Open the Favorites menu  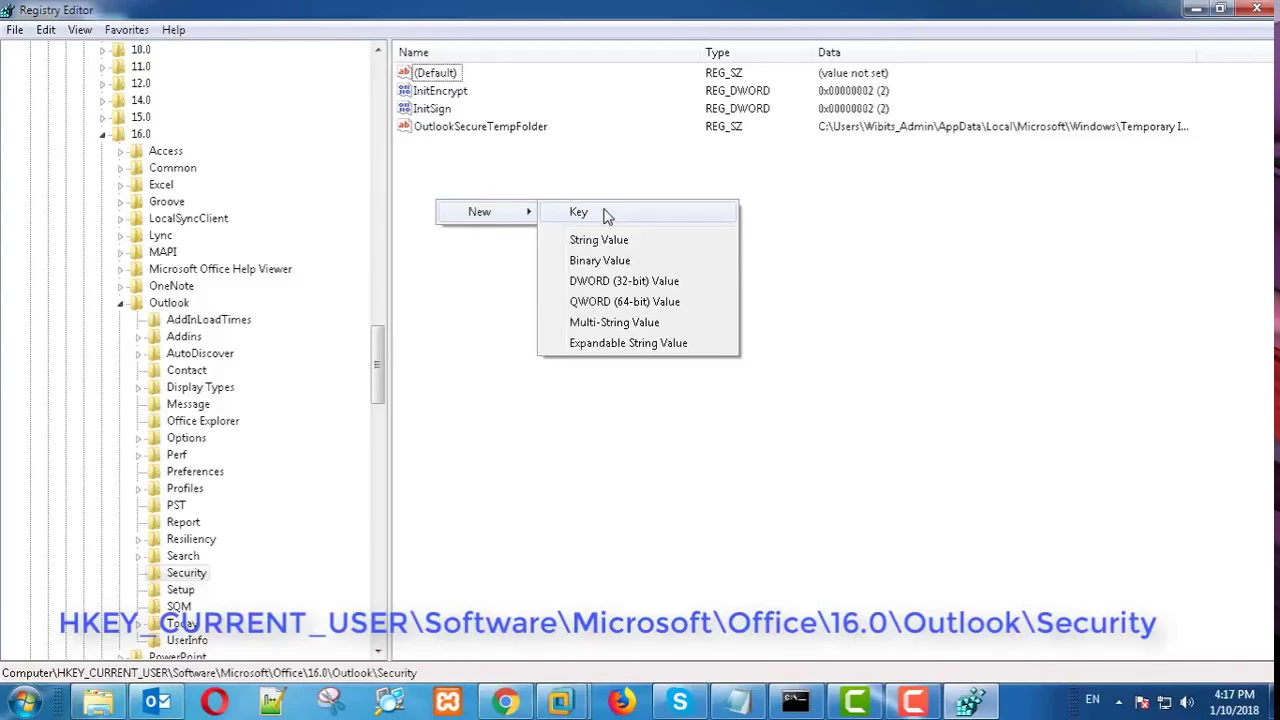pos(127,30)
